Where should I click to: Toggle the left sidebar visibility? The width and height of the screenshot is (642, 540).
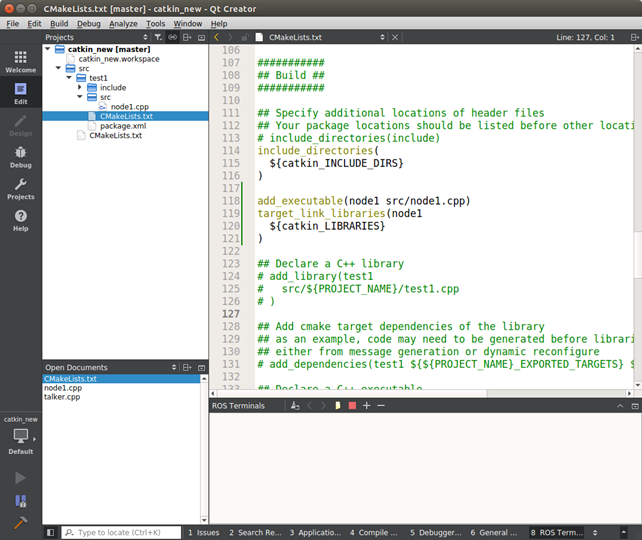pyautogui.click(x=50, y=532)
